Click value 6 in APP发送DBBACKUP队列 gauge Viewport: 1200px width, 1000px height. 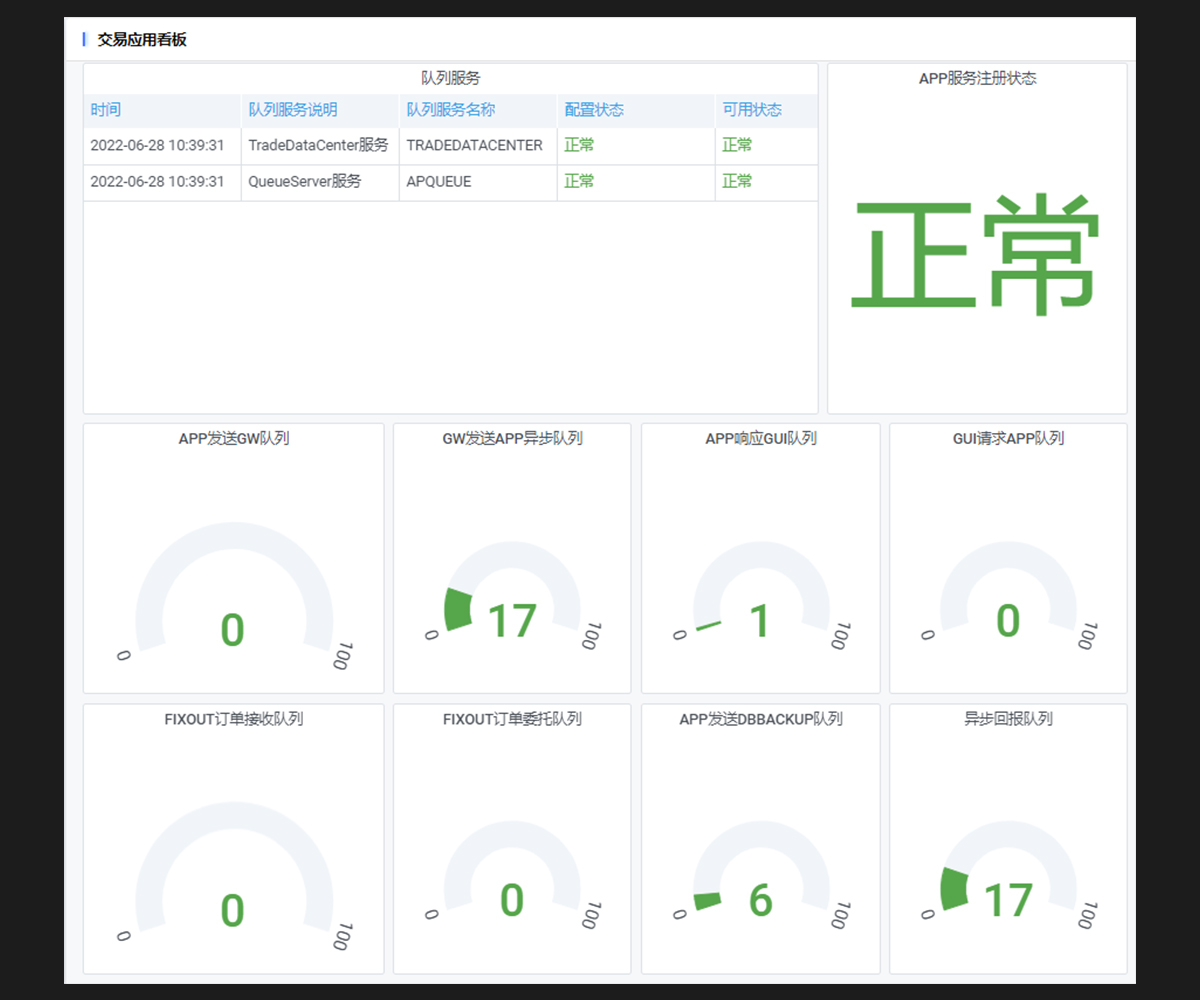pyautogui.click(x=761, y=901)
